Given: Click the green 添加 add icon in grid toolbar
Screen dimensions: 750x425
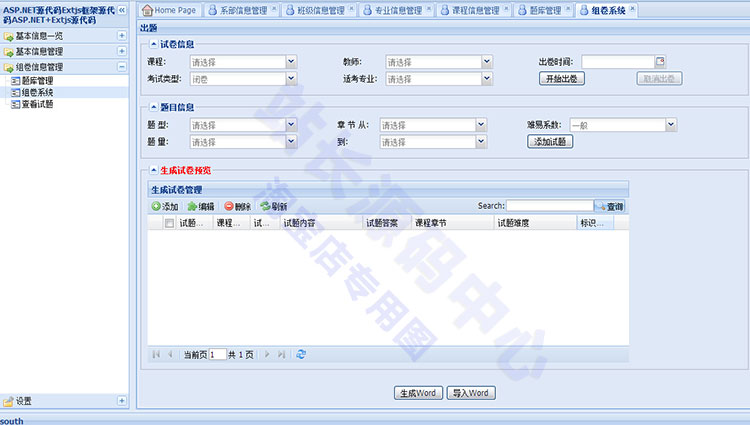Looking at the screenshot, I should click(x=156, y=206).
